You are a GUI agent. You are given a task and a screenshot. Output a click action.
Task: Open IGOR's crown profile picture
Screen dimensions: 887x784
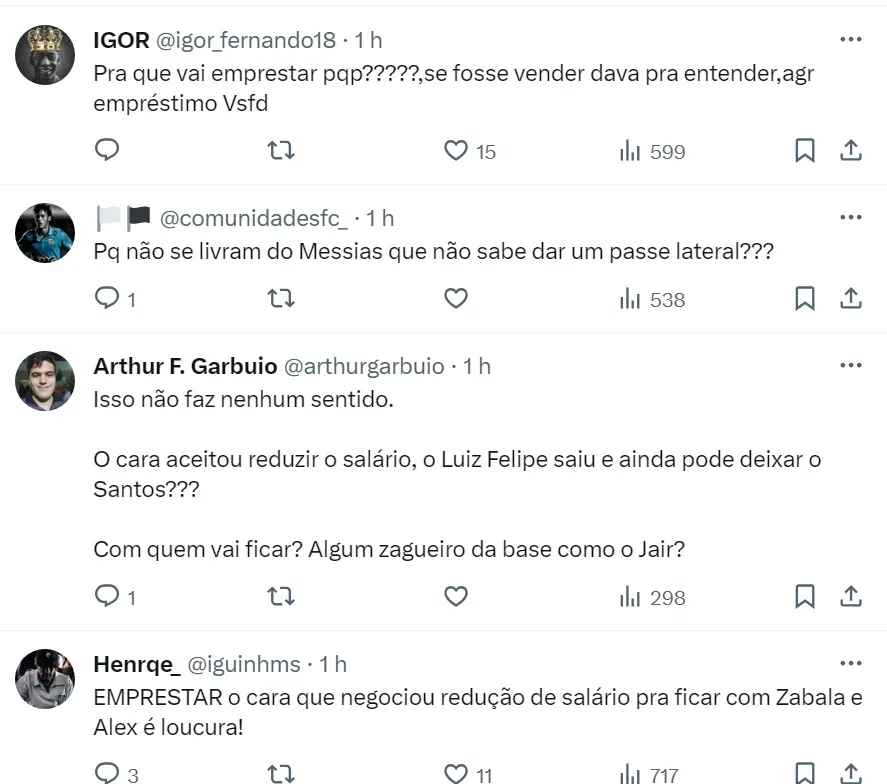45,54
